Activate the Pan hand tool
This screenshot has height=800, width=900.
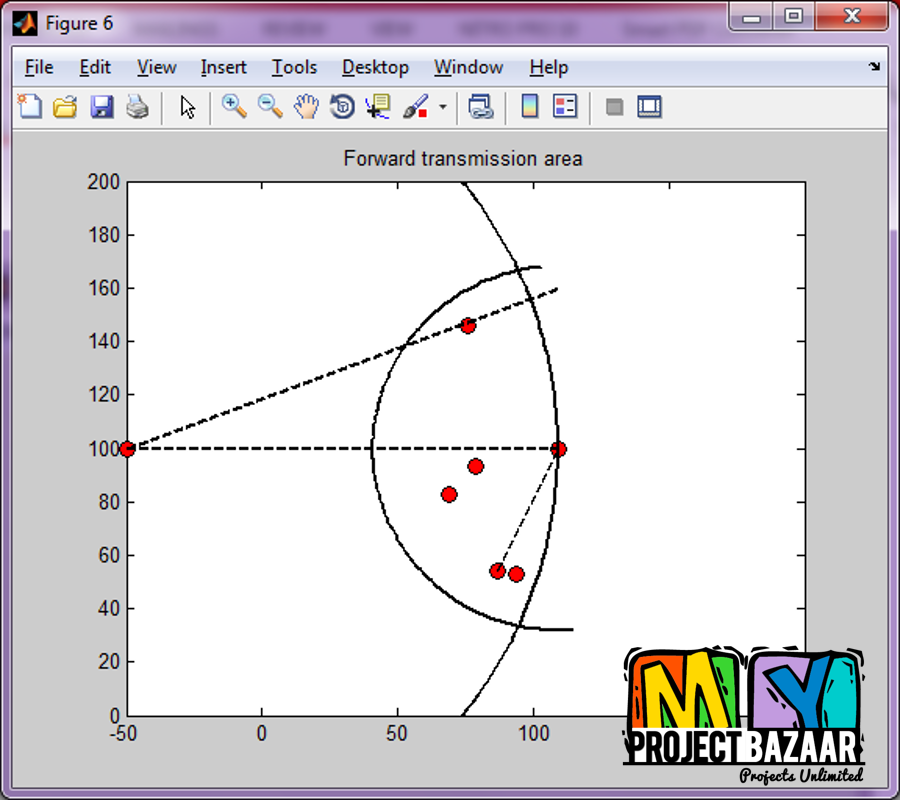coord(306,107)
